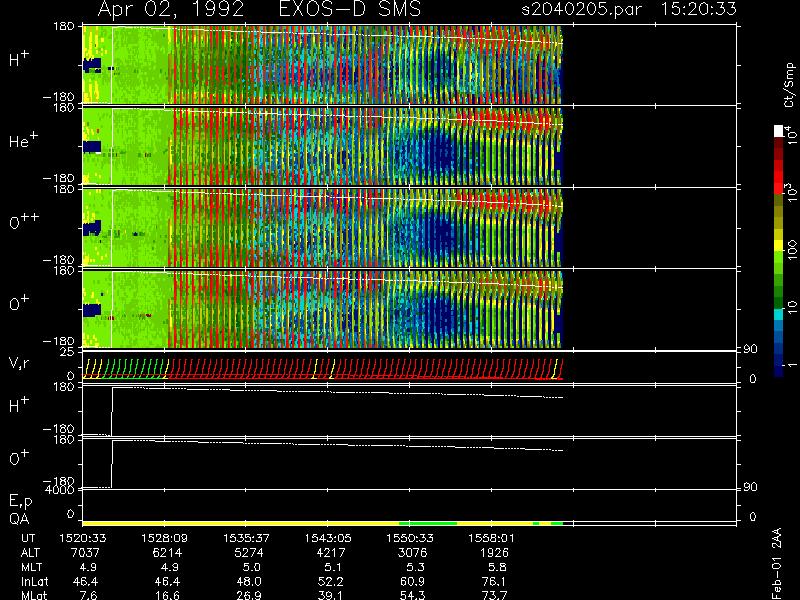Click the "QA" row label
The width and height of the screenshot is (800, 600).
click(x=19, y=519)
